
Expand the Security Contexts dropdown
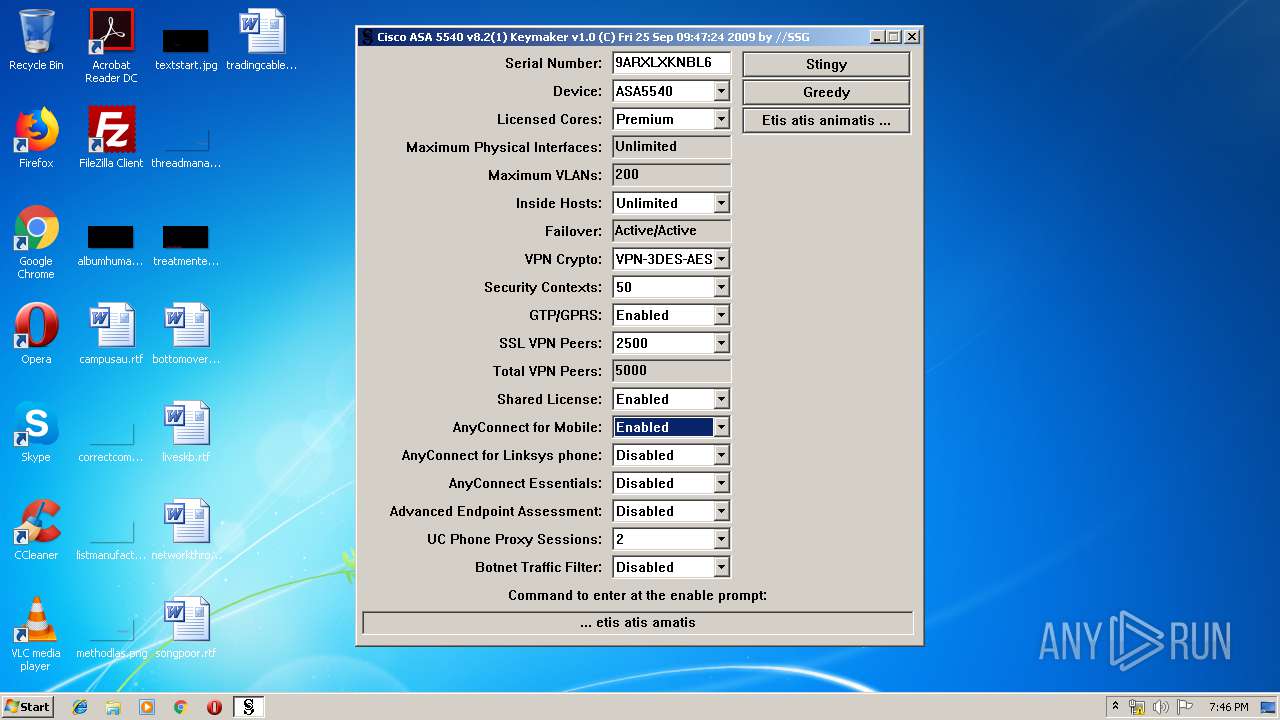721,287
